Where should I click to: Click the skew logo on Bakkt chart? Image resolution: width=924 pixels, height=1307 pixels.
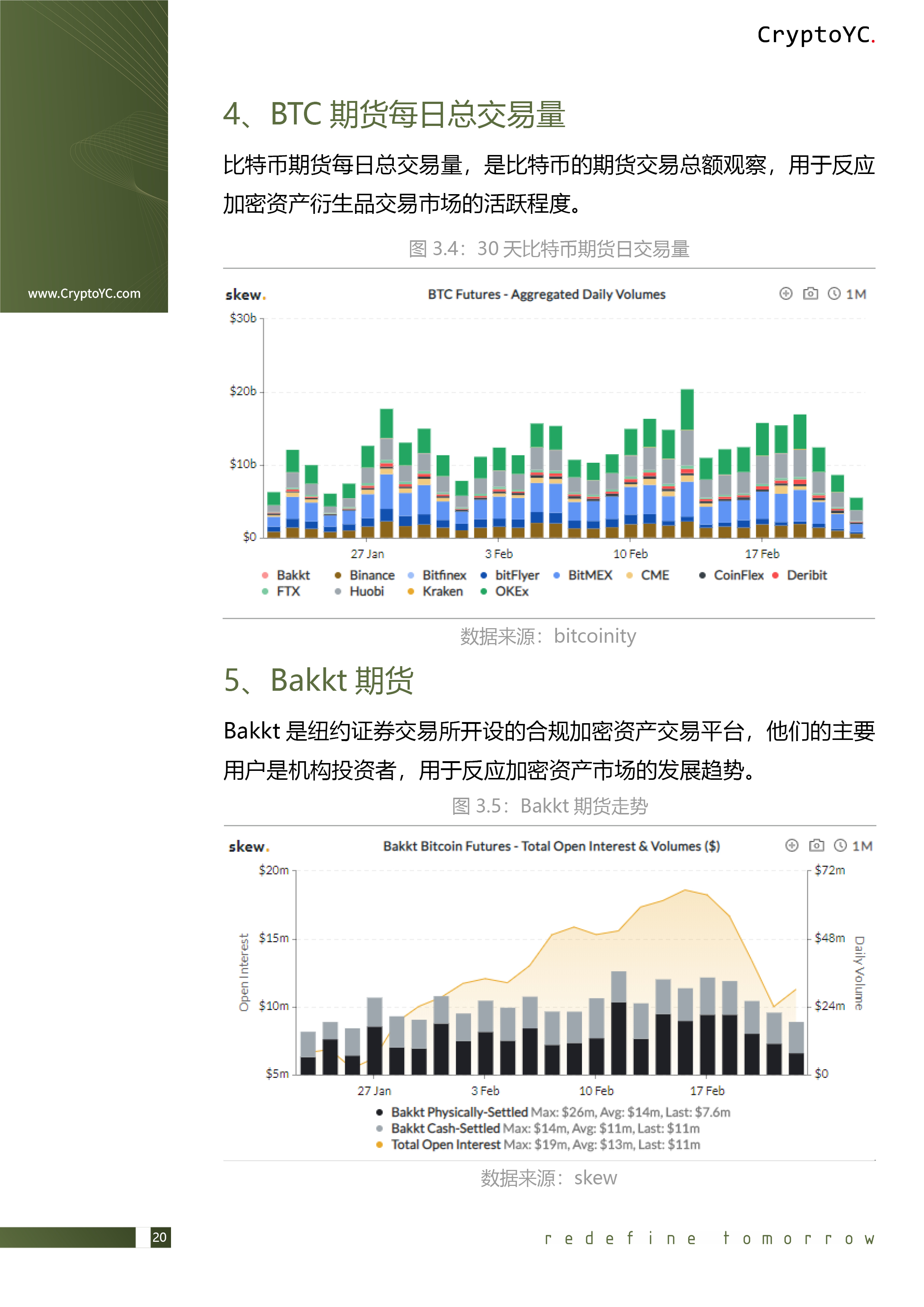click(x=249, y=846)
